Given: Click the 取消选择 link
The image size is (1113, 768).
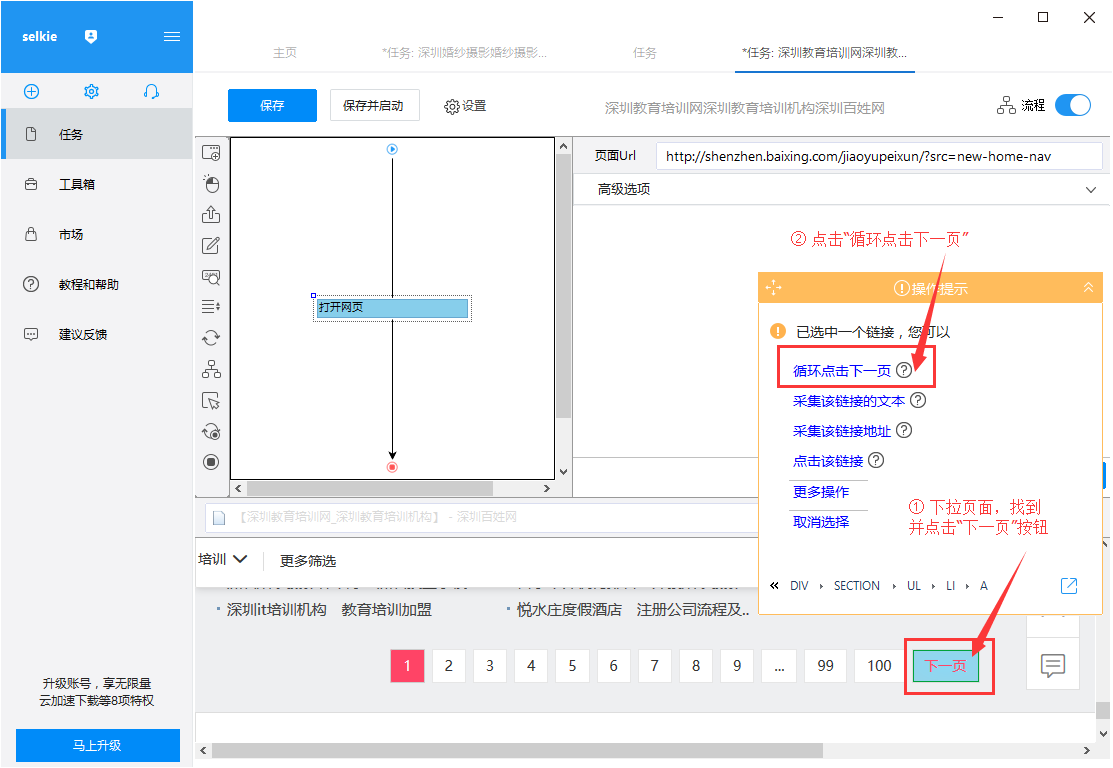Looking at the screenshot, I should 821,522.
